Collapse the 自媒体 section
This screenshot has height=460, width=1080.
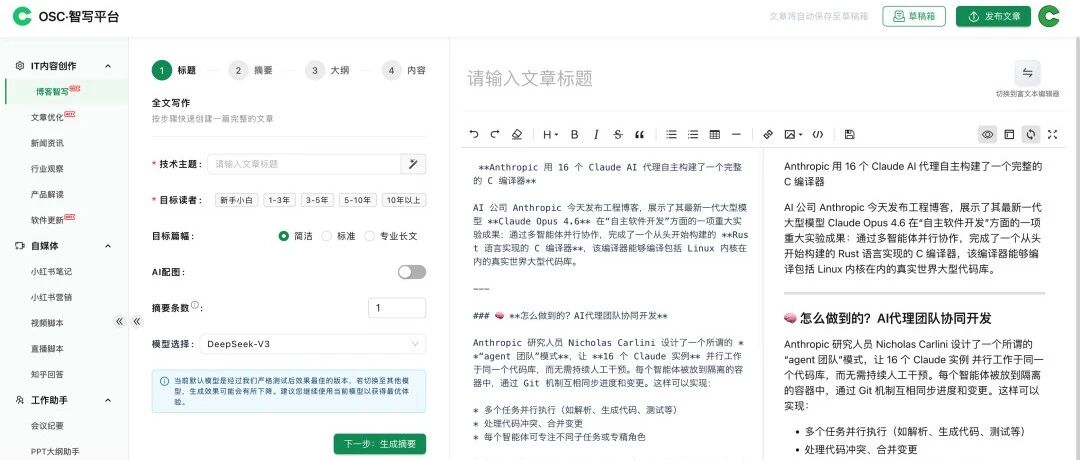click(x=107, y=246)
